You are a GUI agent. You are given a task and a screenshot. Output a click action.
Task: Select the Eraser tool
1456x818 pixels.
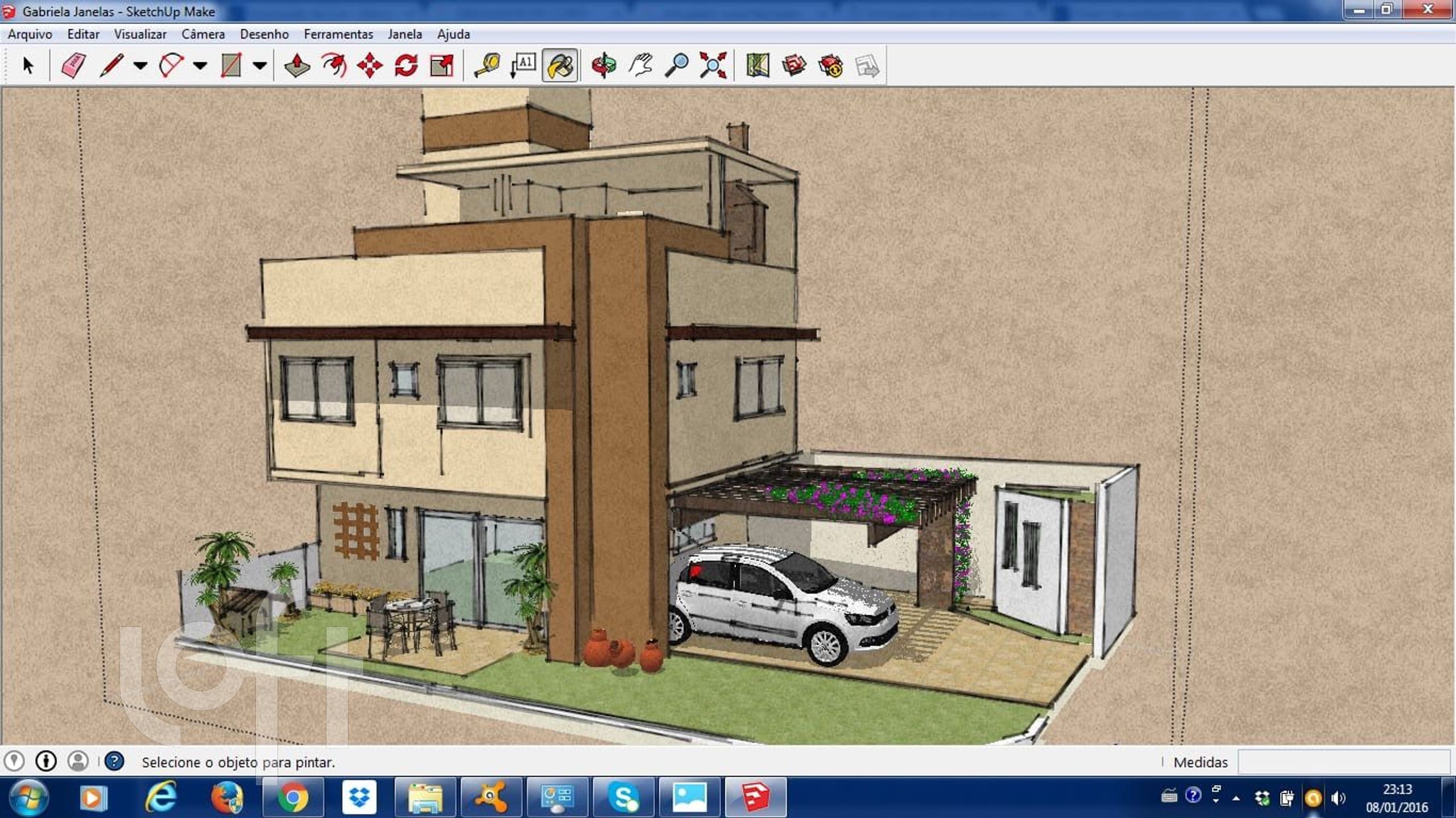(x=73, y=65)
